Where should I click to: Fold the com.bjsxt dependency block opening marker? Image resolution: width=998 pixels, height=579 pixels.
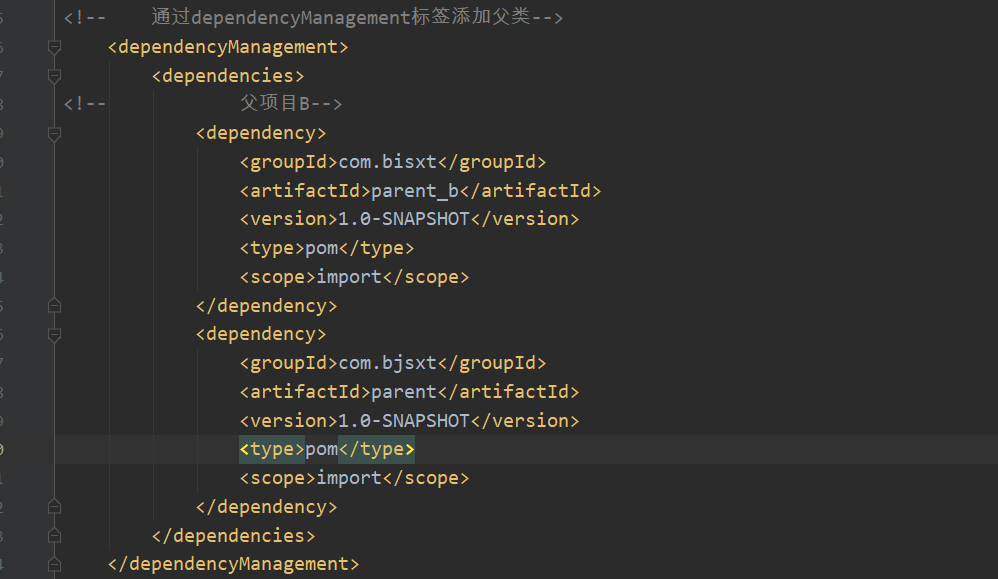[54, 335]
